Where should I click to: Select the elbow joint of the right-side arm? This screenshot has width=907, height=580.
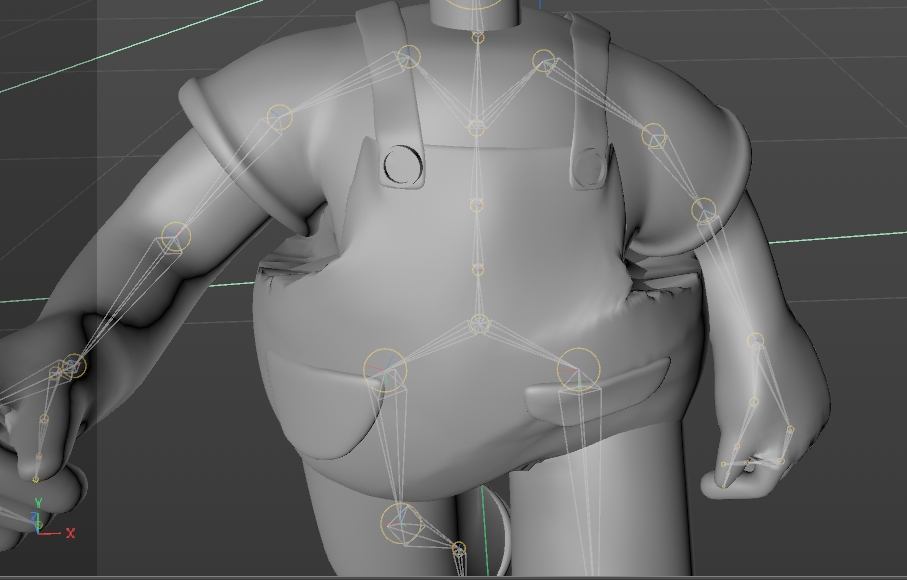click(704, 210)
